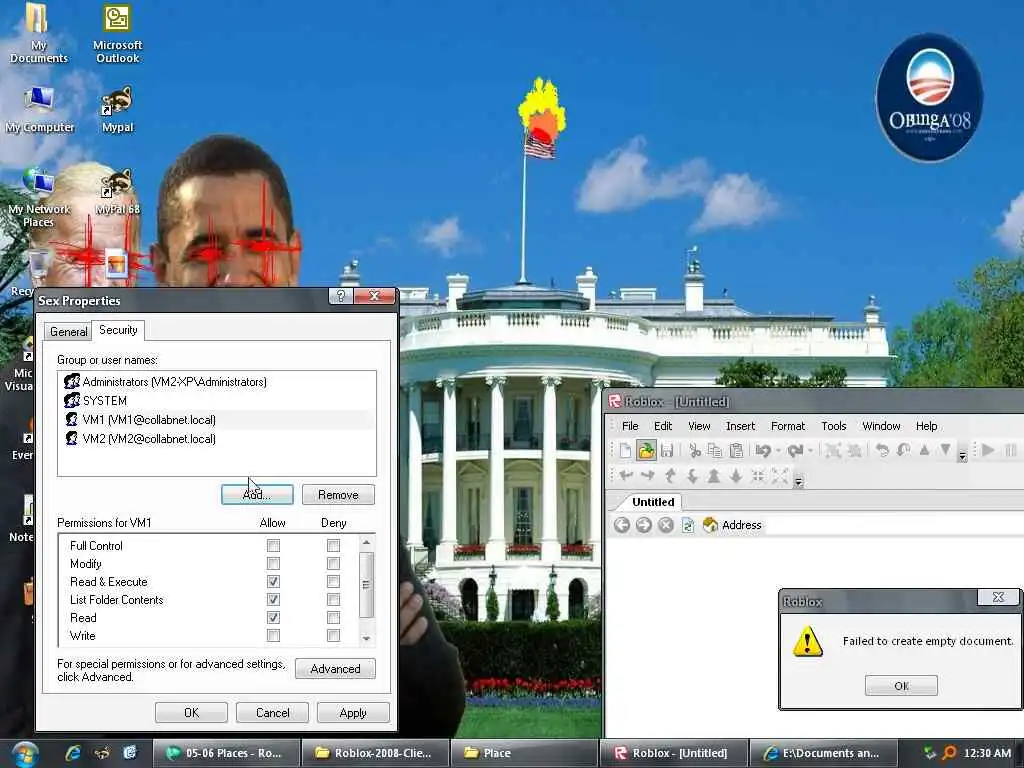Select the Untitled document tab
This screenshot has width=1024, height=768.
click(x=653, y=502)
